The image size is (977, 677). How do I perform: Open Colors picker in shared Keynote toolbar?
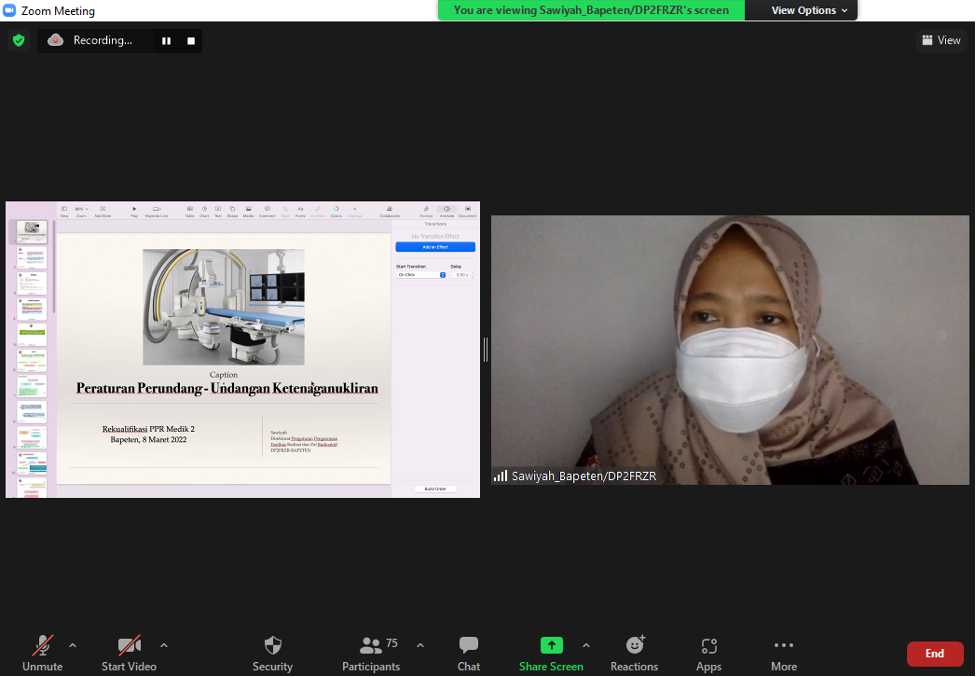coord(336,211)
